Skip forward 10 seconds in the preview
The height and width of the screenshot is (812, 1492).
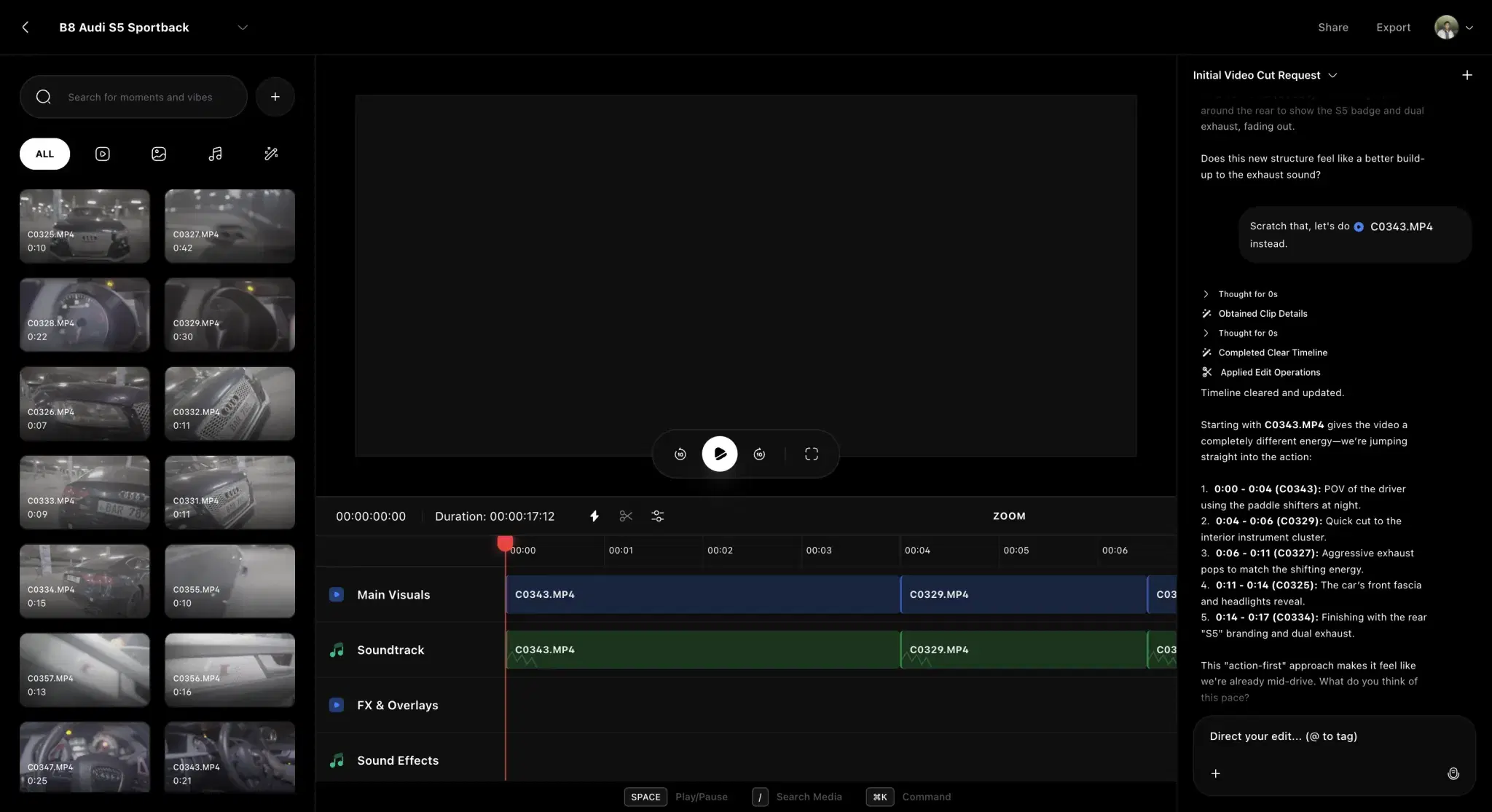pos(759,454)
